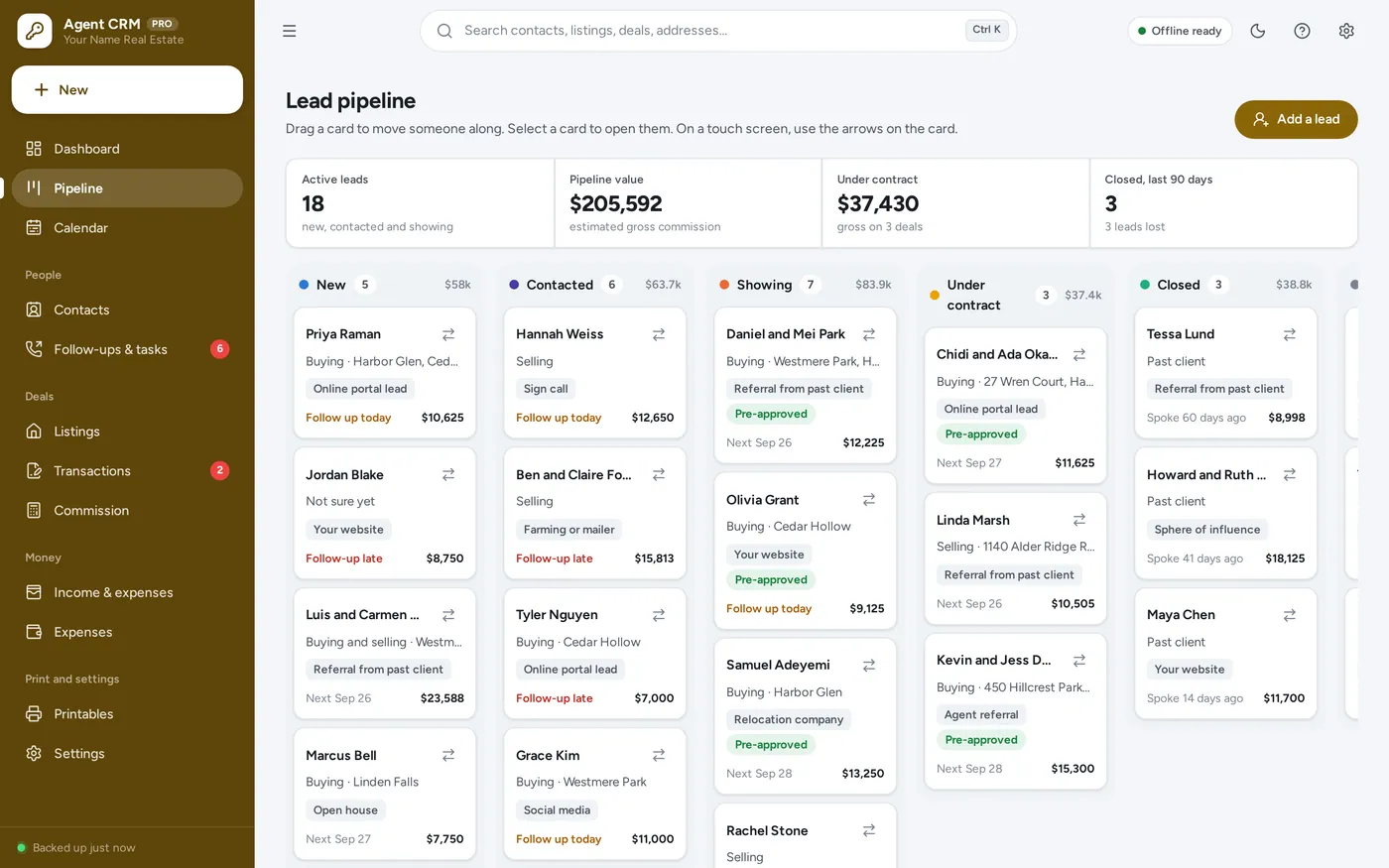Click move arrows on Tyler Nguyen card
Viewport: 1389px width, 868px height.
tap(659, 615)
